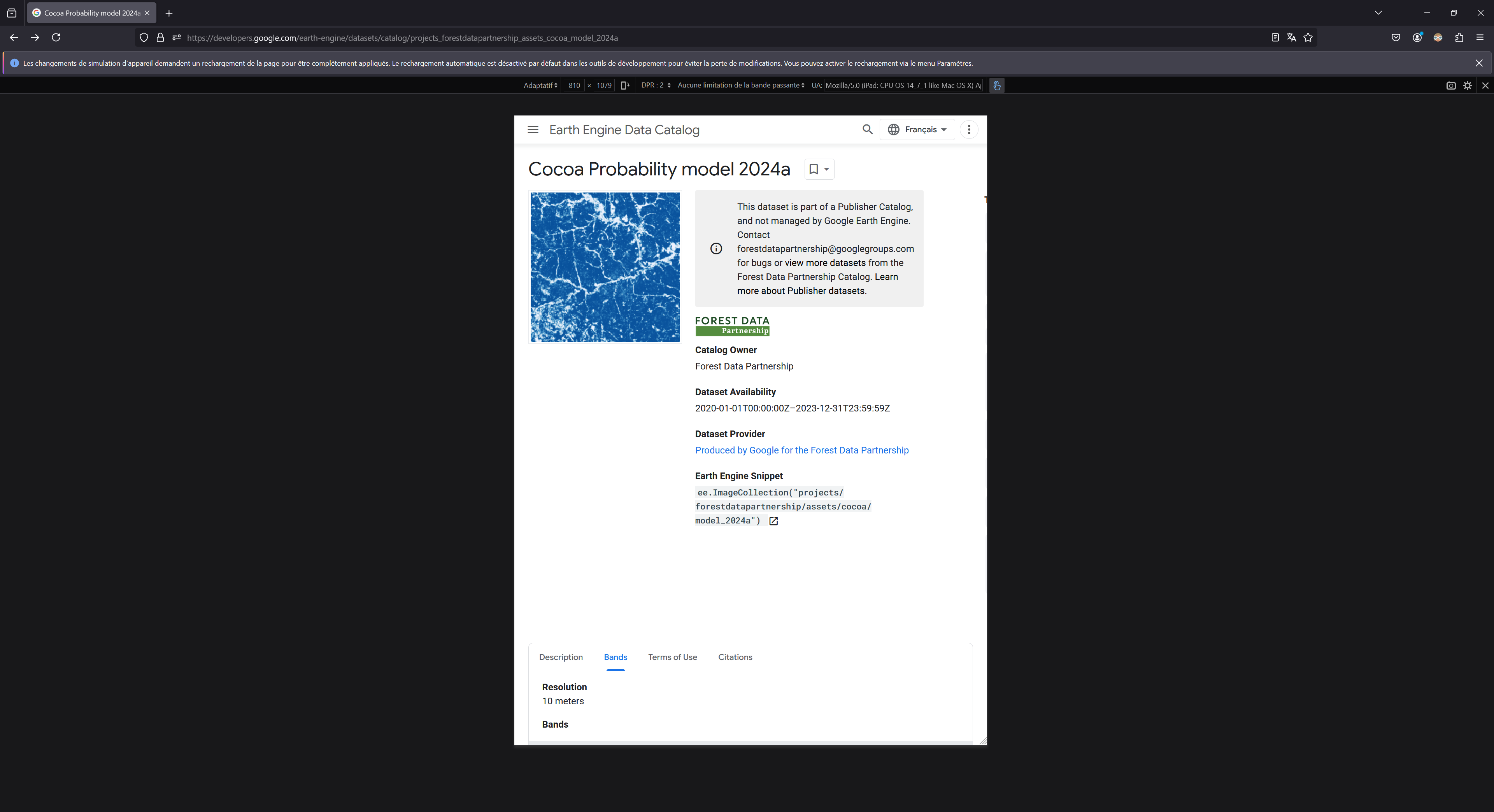Rotate viewport orientation icon
The width and height of the screenshot is (1494, 812).
(x=624, y=86)
